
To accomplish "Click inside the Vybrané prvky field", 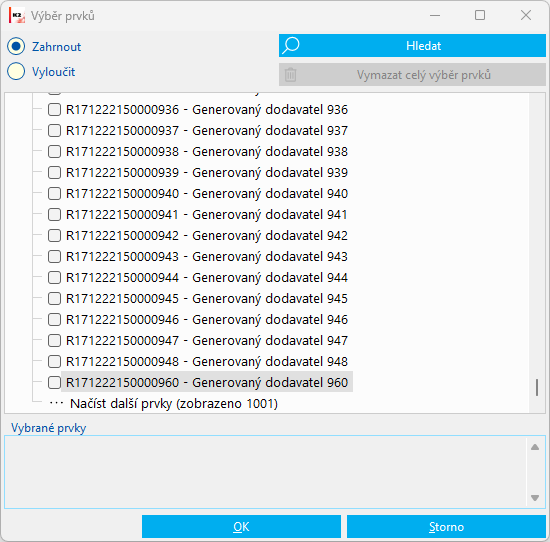I will point(265,472).
